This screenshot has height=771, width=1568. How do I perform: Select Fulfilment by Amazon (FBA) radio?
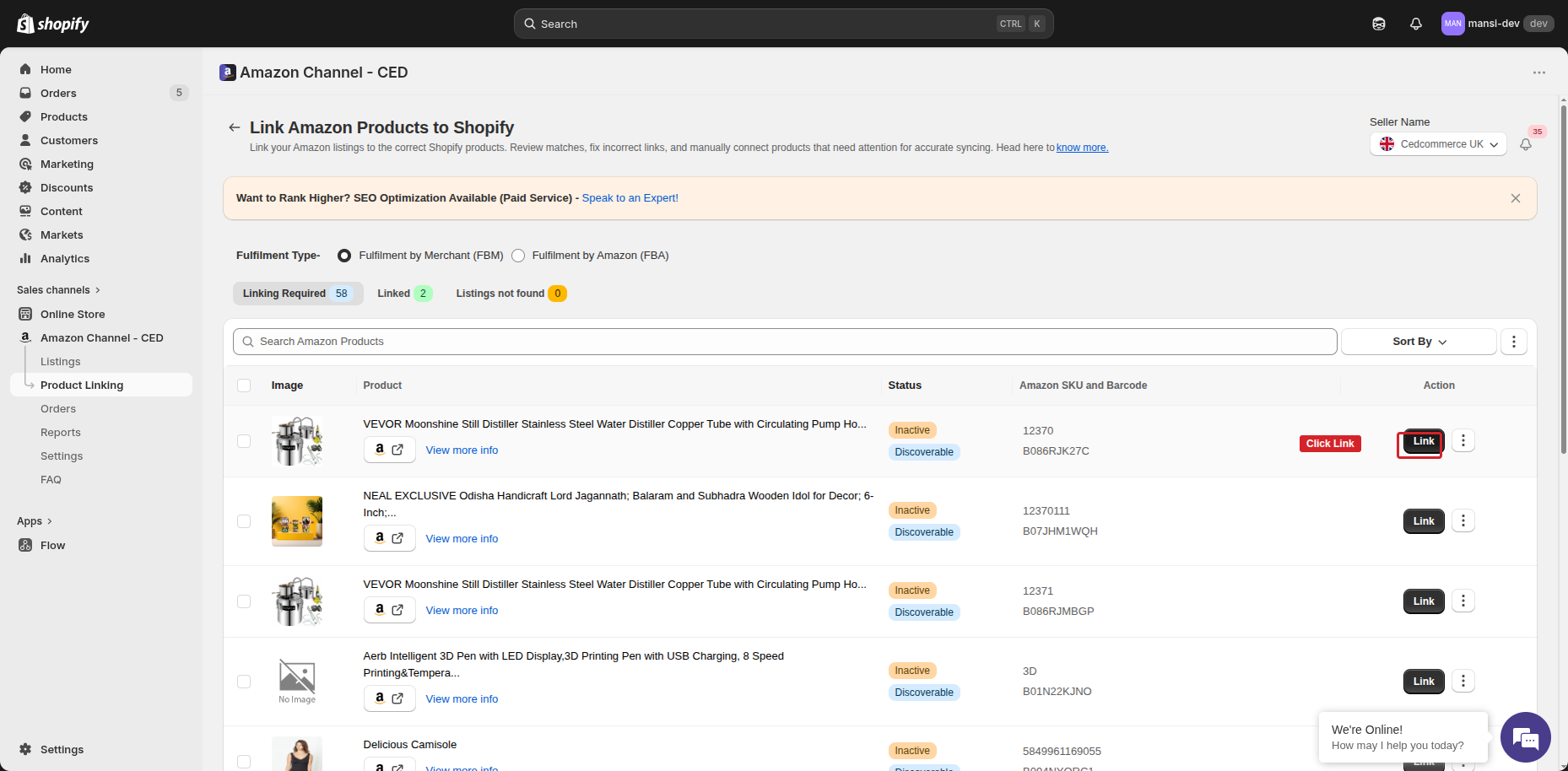pyautogui.click(x=518, y=256)
